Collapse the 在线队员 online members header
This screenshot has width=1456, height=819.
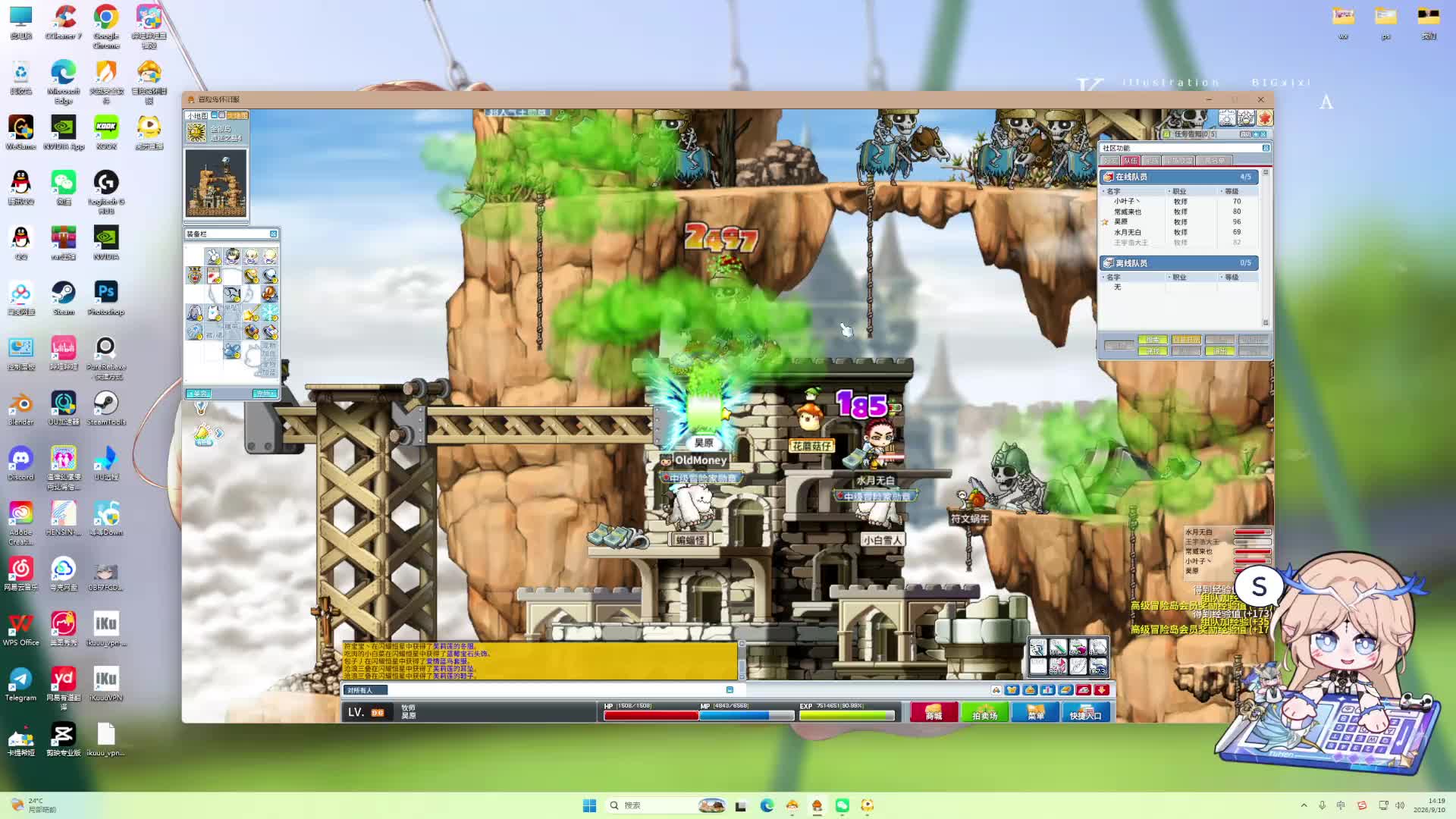(1179, 177)
